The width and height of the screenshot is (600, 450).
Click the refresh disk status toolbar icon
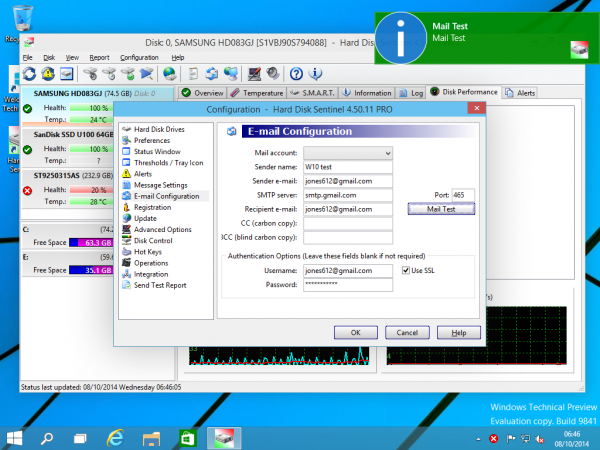29,73
